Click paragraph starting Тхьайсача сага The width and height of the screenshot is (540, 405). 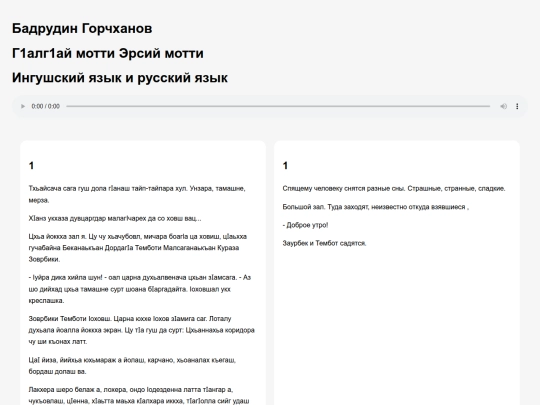[137, 194]
